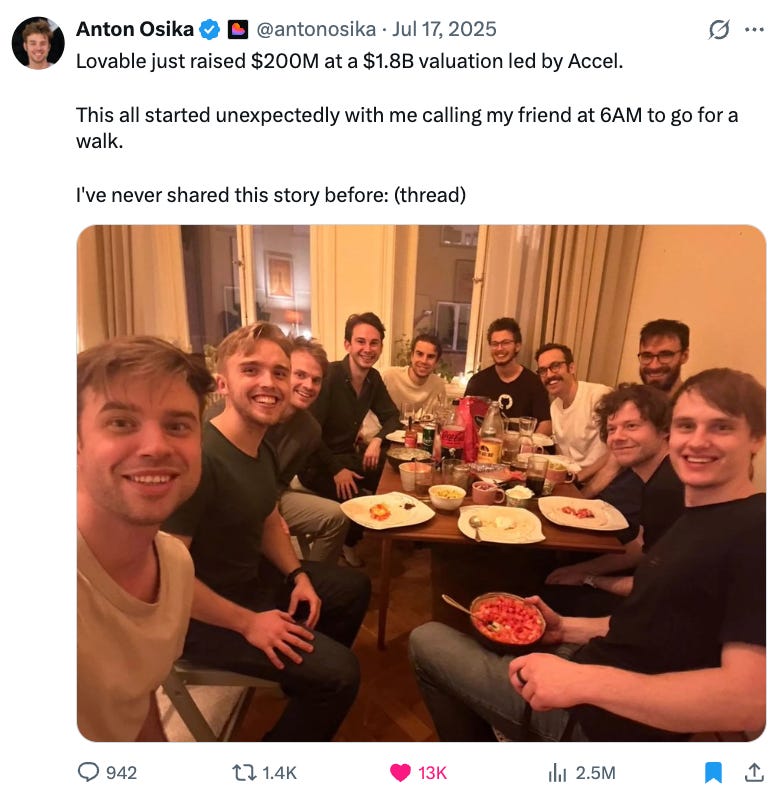
Task: Open the attached dinner table photo
Action: [x=421, y=483]
